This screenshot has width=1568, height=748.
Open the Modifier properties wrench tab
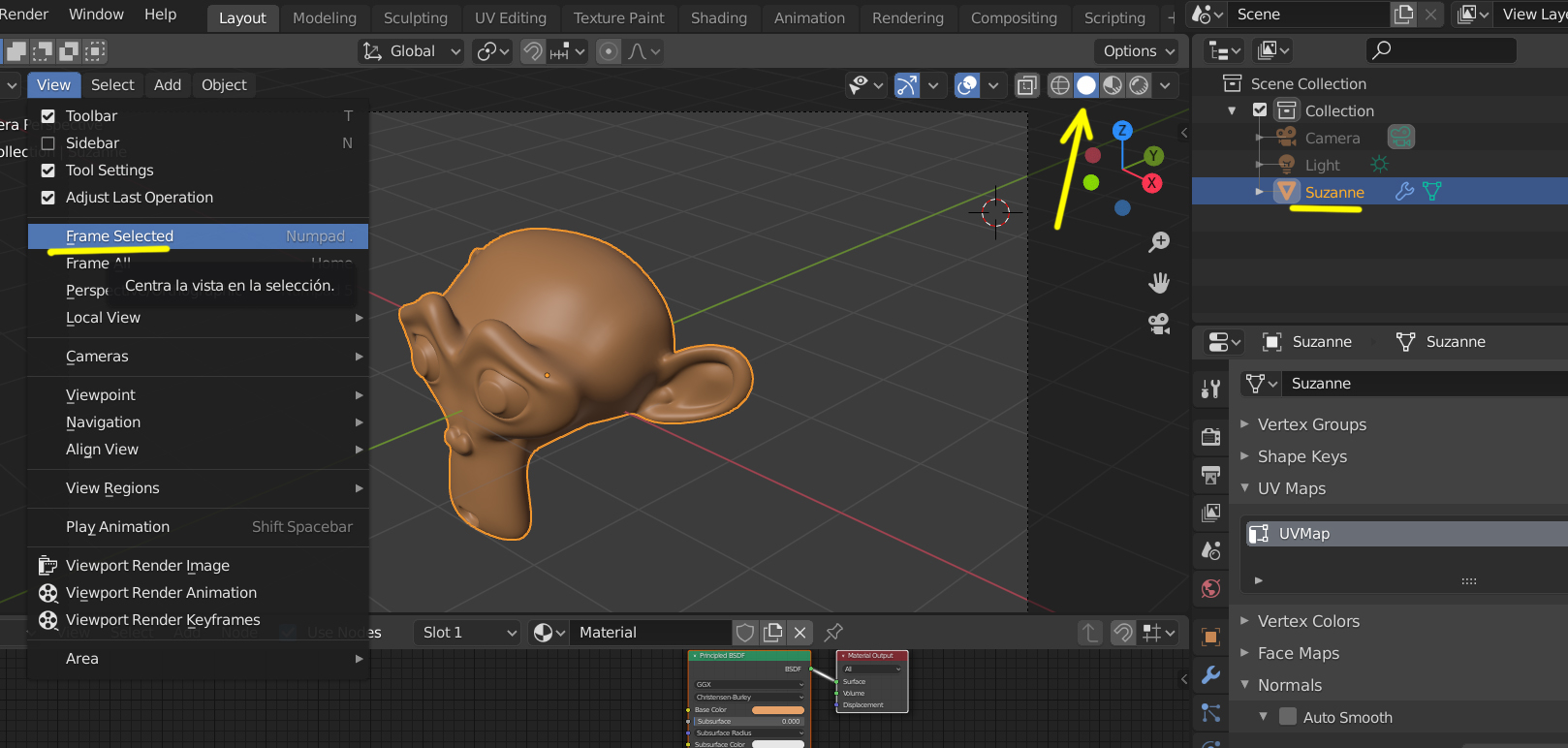tap(1210, 675)
